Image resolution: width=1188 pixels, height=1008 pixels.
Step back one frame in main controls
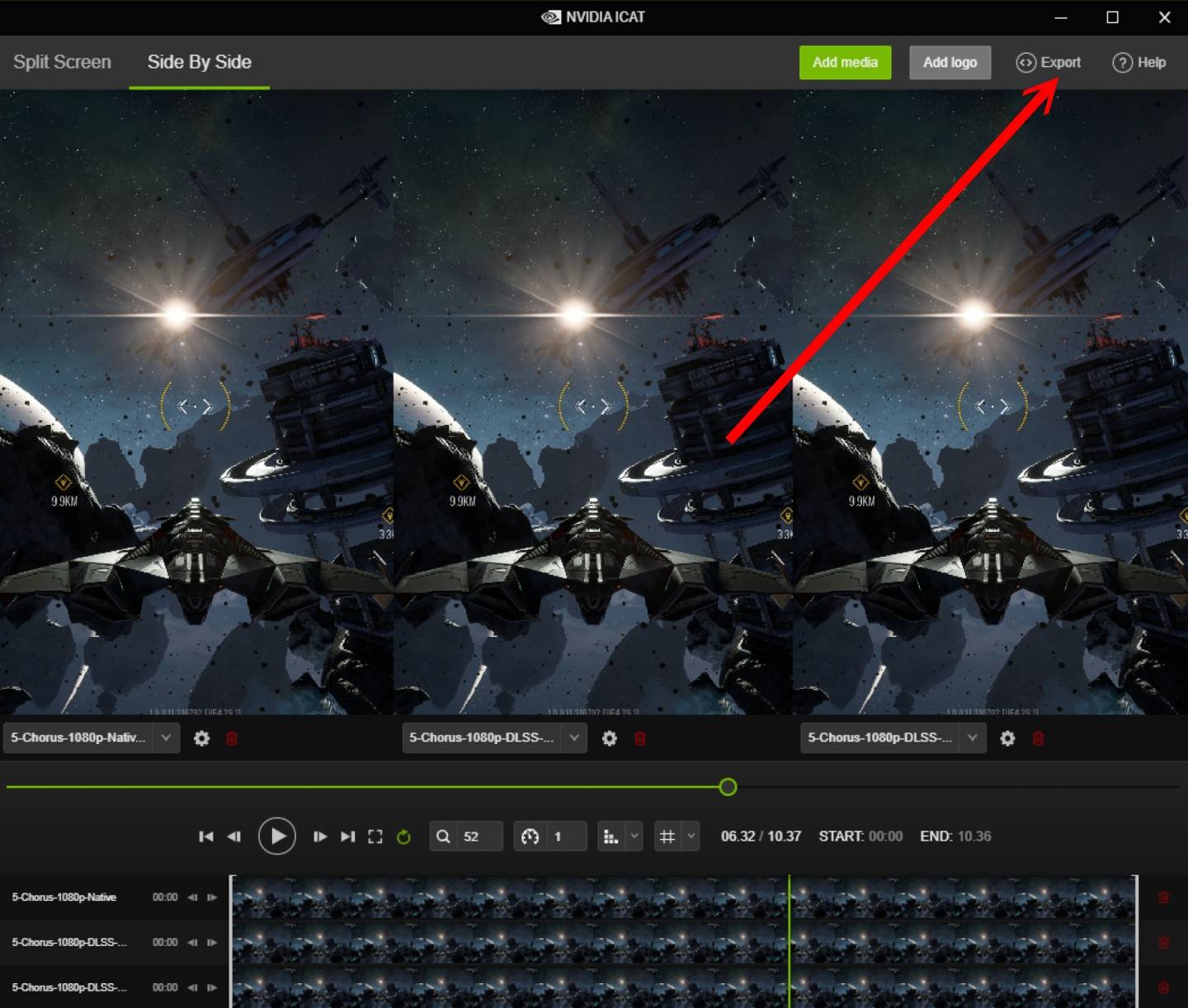click(234, 836)
